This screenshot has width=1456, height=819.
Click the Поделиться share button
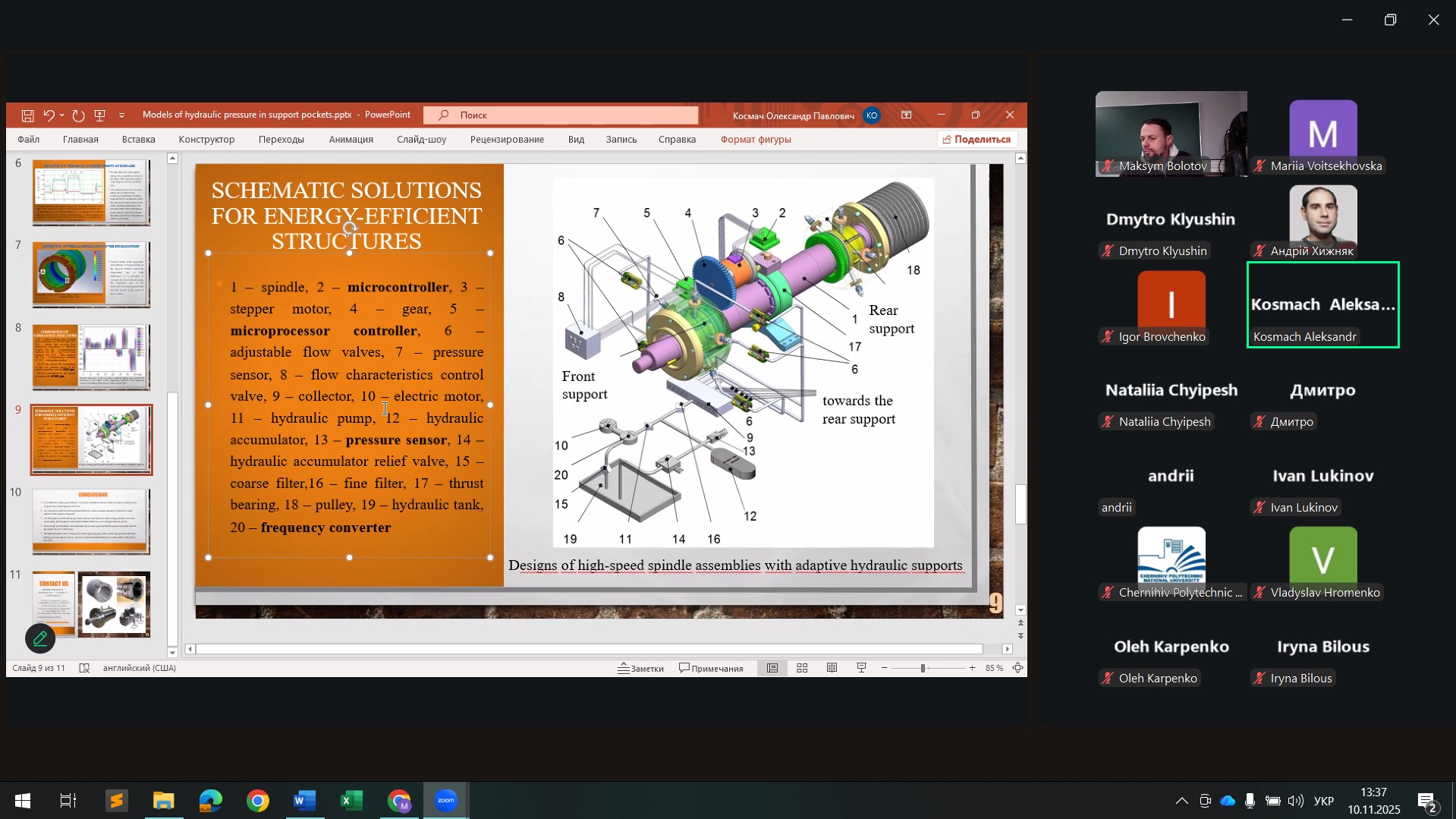click(976, 140)
